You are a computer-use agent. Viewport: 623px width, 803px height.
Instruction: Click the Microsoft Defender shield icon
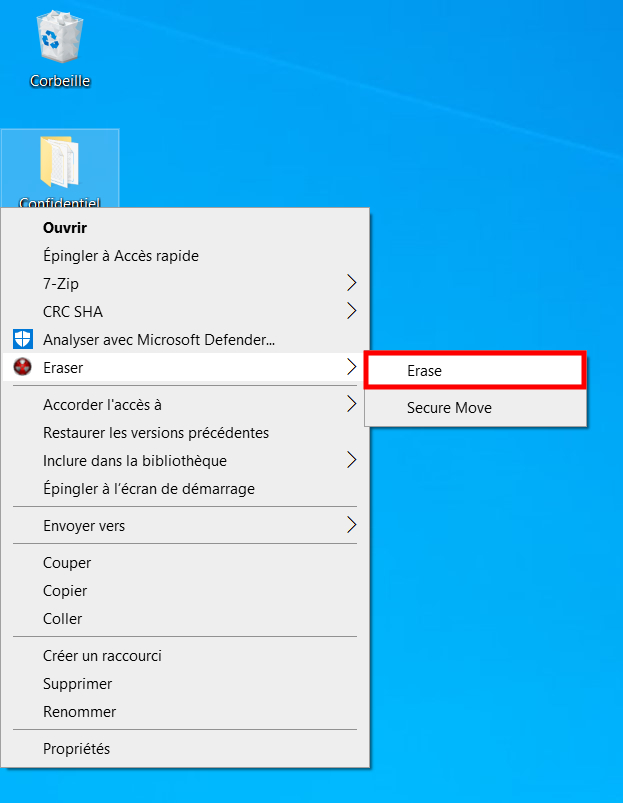(23, 340)
